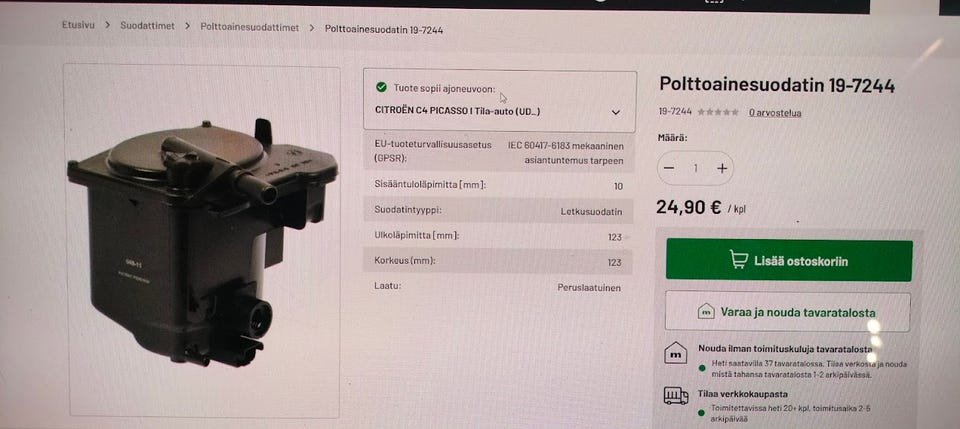Click the shopping cart icon on green button
Screen dimensions: 960x429
pyautogui.click(x=739, y=259)
